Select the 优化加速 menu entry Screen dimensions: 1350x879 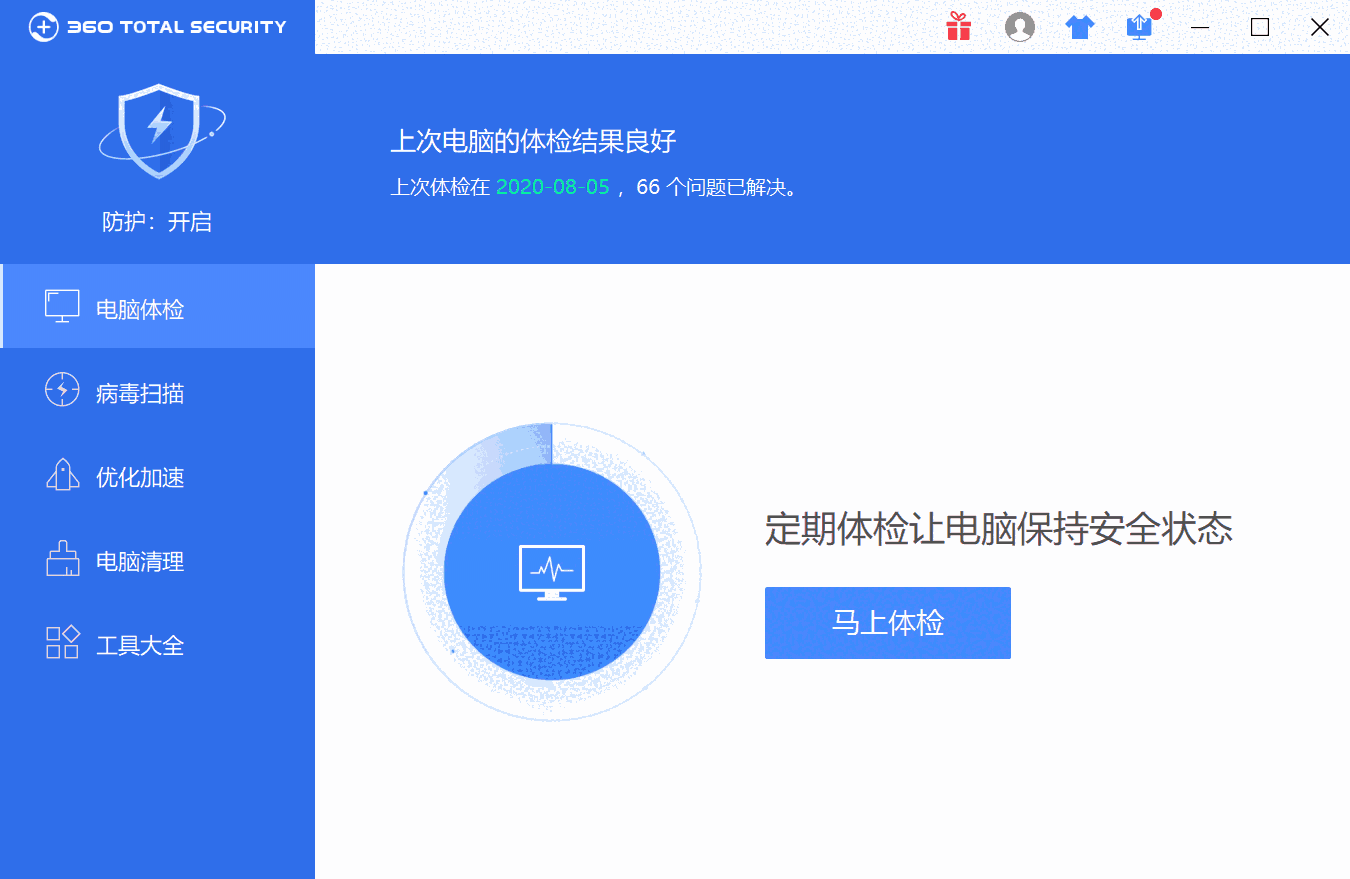tap(140, 477)
